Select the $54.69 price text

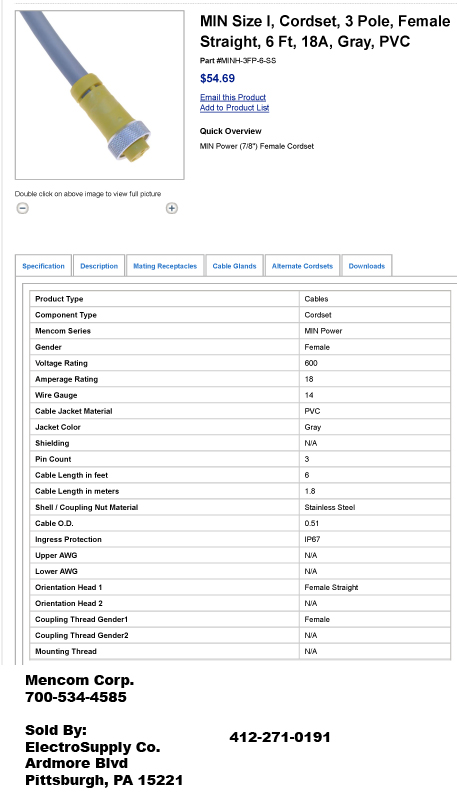217,78
